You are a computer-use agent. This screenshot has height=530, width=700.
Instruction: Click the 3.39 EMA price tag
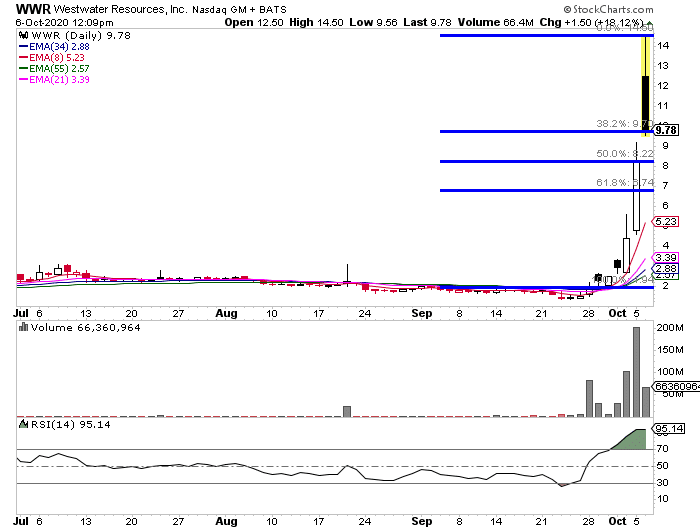coord(666,258)
